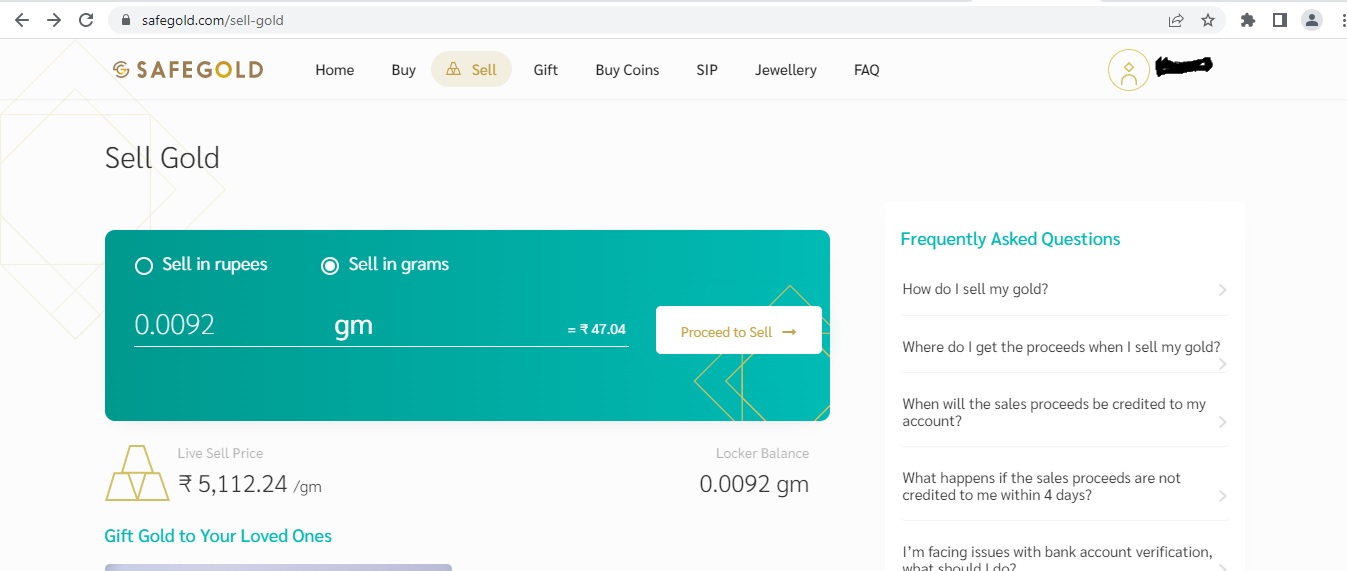Open the SIP navigation item

[x=707, y=70]
